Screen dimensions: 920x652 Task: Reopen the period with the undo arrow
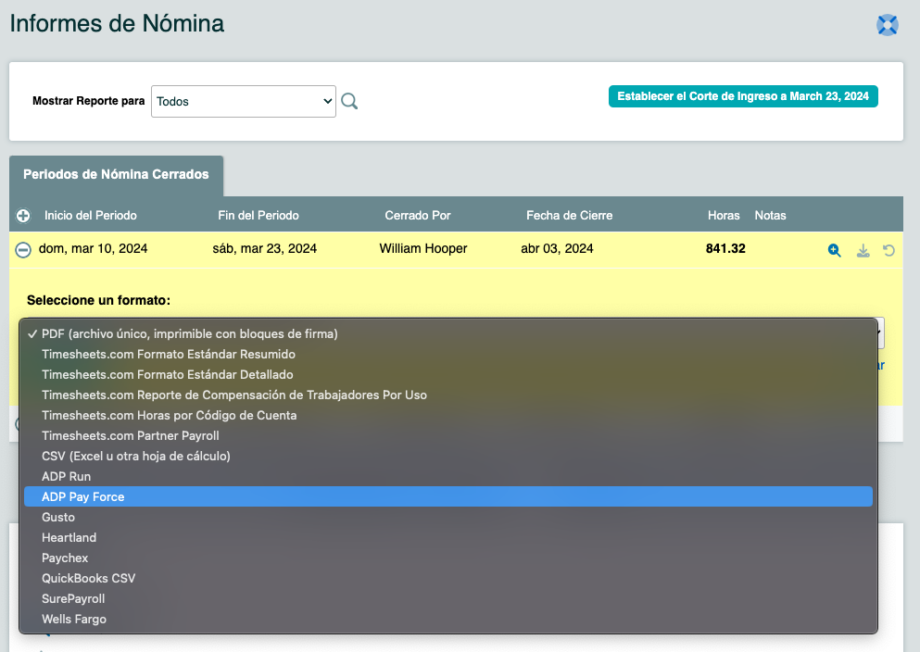click(x=889, y=251)
